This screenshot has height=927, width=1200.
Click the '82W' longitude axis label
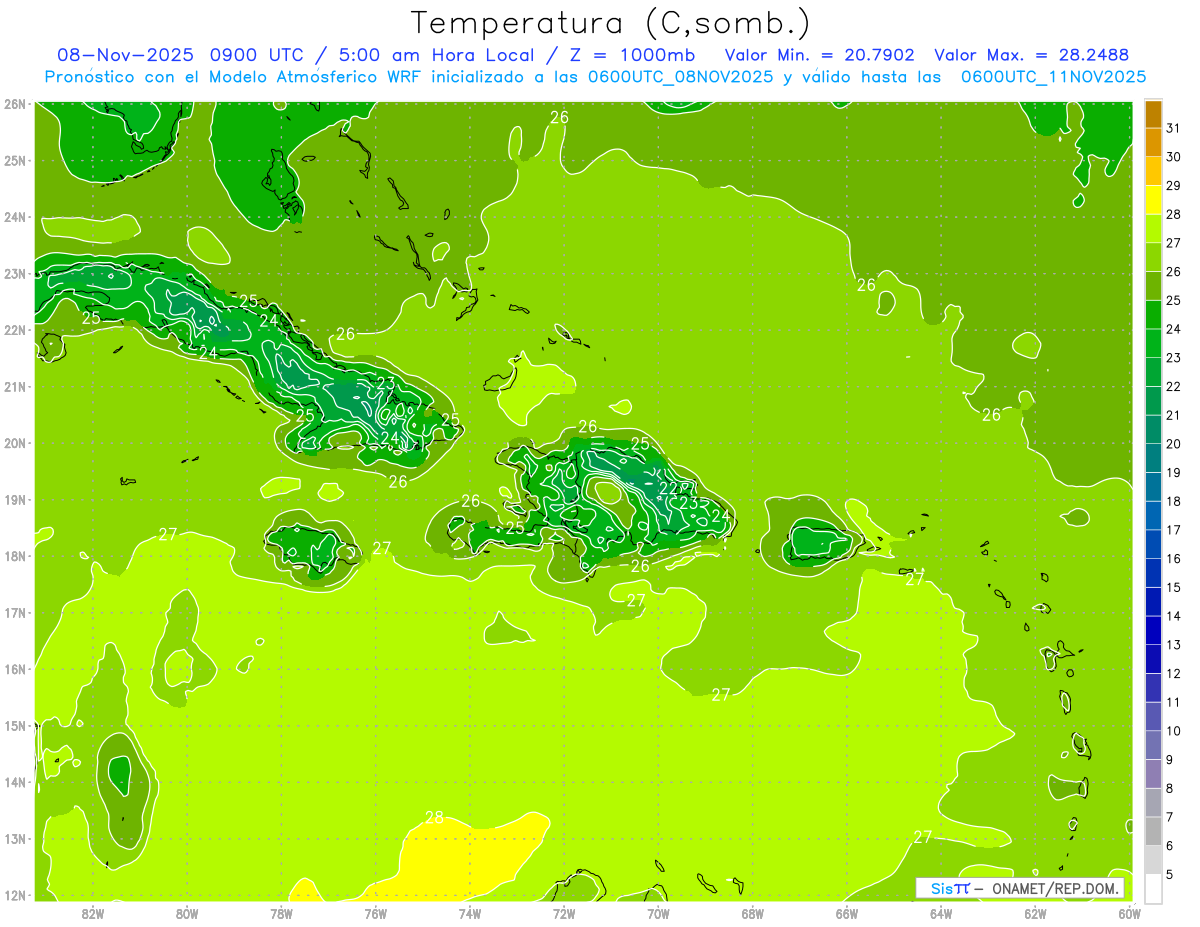click(x=93, y=913)
